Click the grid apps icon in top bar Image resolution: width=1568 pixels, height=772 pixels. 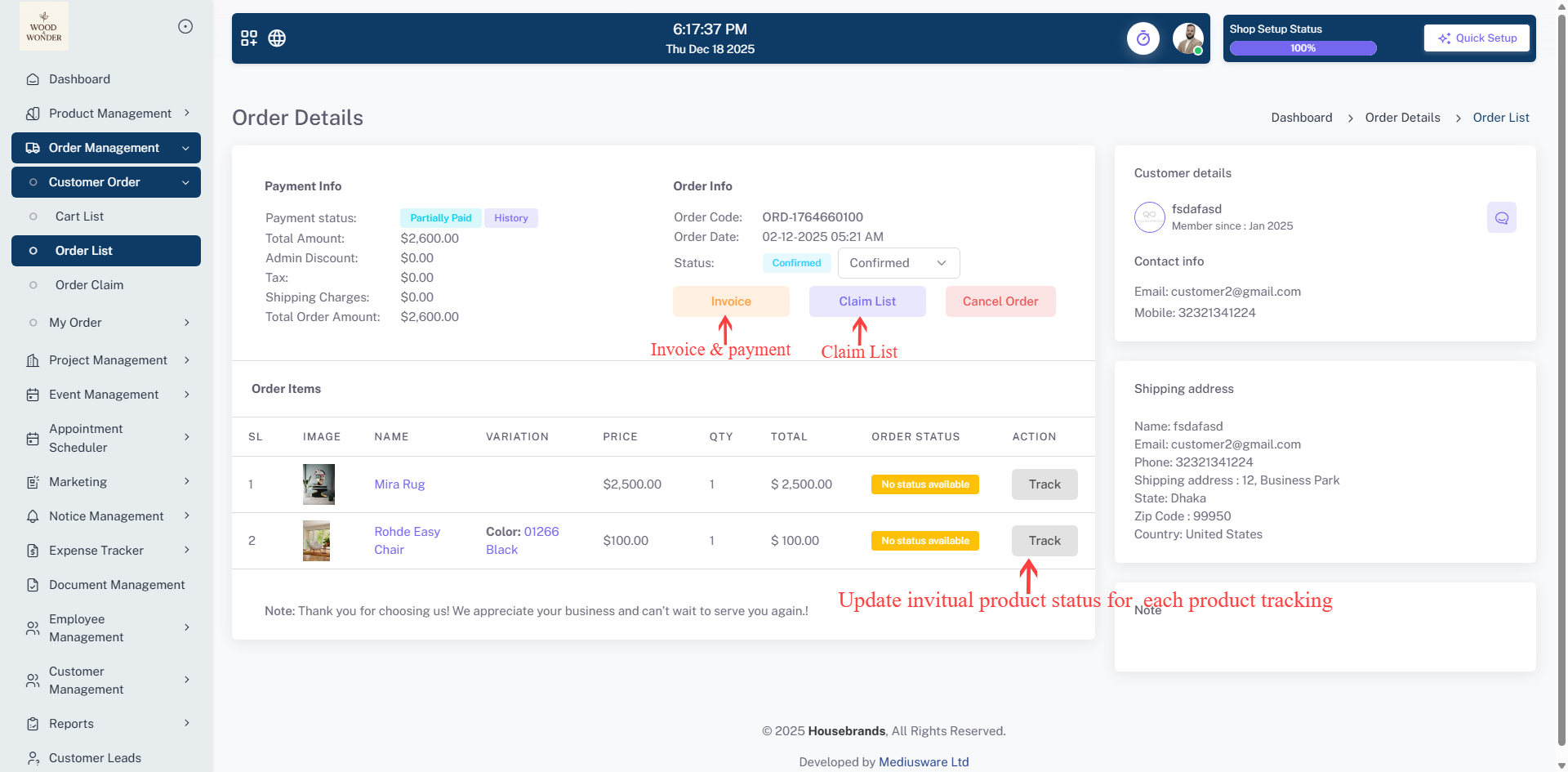click(249, 38)
